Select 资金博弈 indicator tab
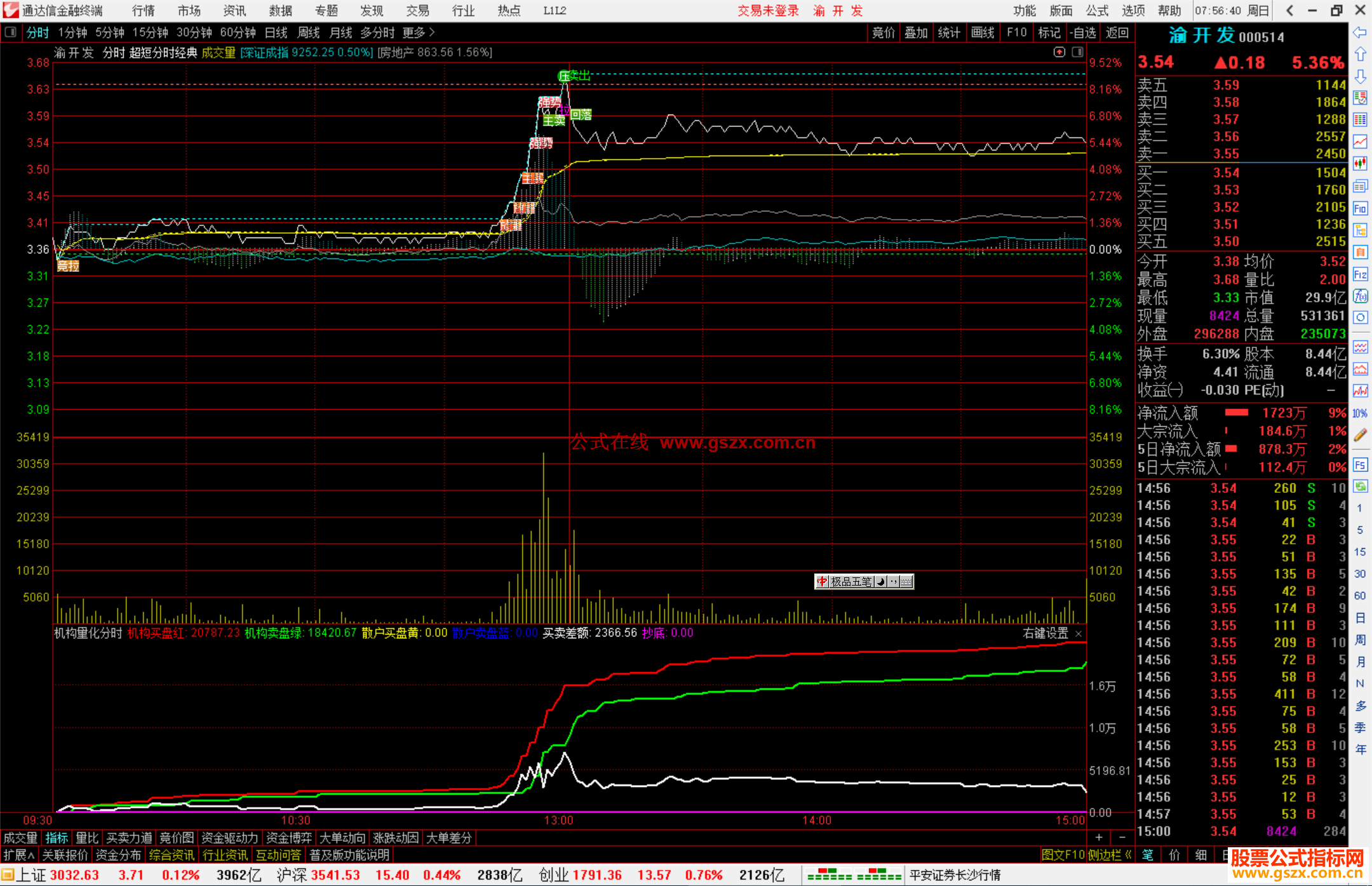 289,838
